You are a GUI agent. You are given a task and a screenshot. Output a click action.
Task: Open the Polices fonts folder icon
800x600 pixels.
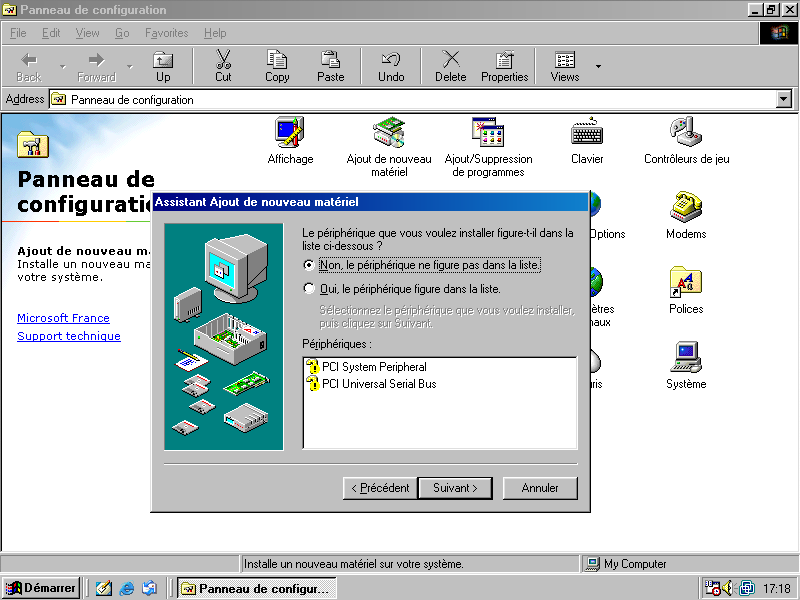pyautogui.click(x=686, y=290)
